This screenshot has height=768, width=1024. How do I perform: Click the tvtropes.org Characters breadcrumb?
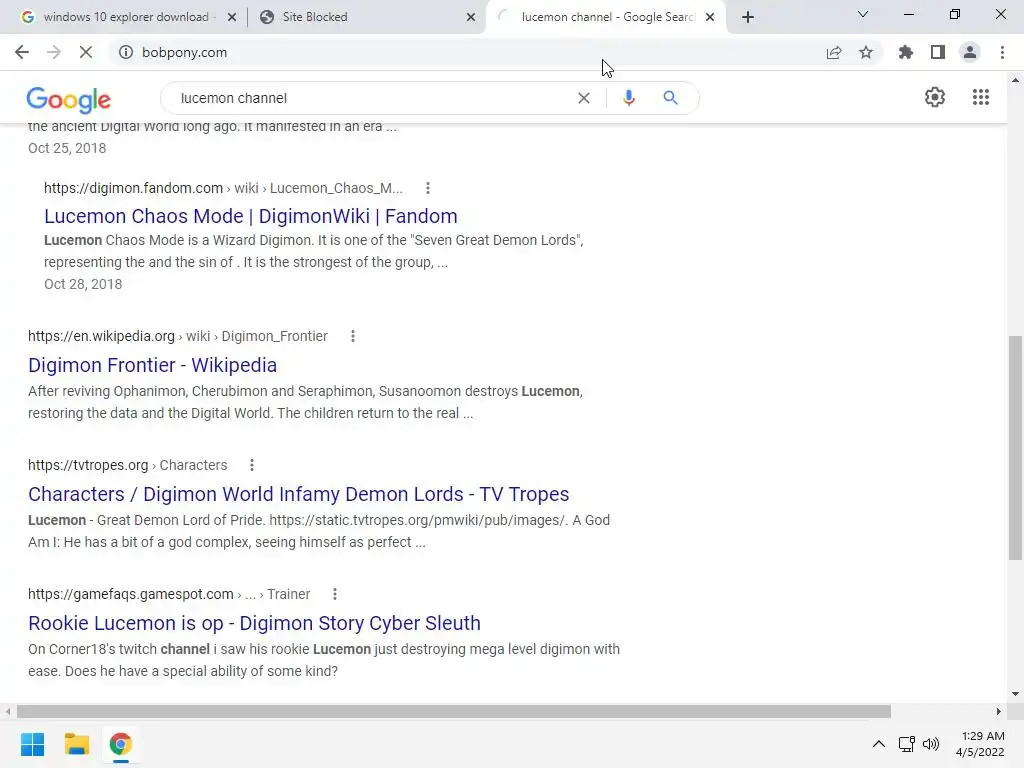127,465
